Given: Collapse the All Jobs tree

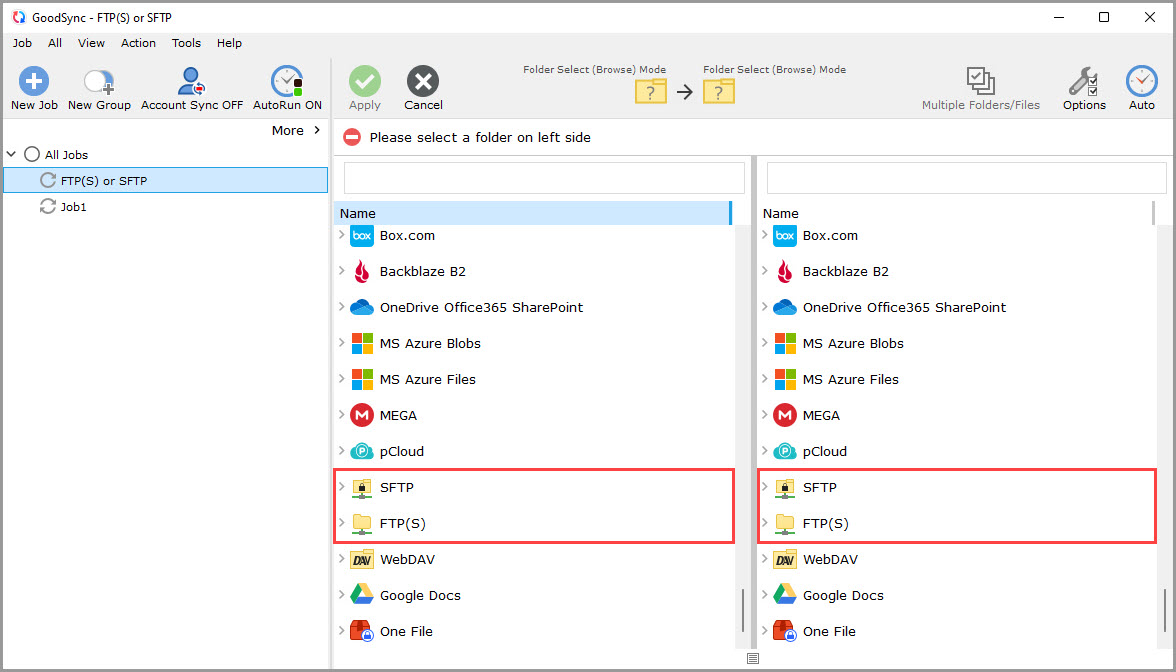Looking at the screenshot, I should [12, 155].
